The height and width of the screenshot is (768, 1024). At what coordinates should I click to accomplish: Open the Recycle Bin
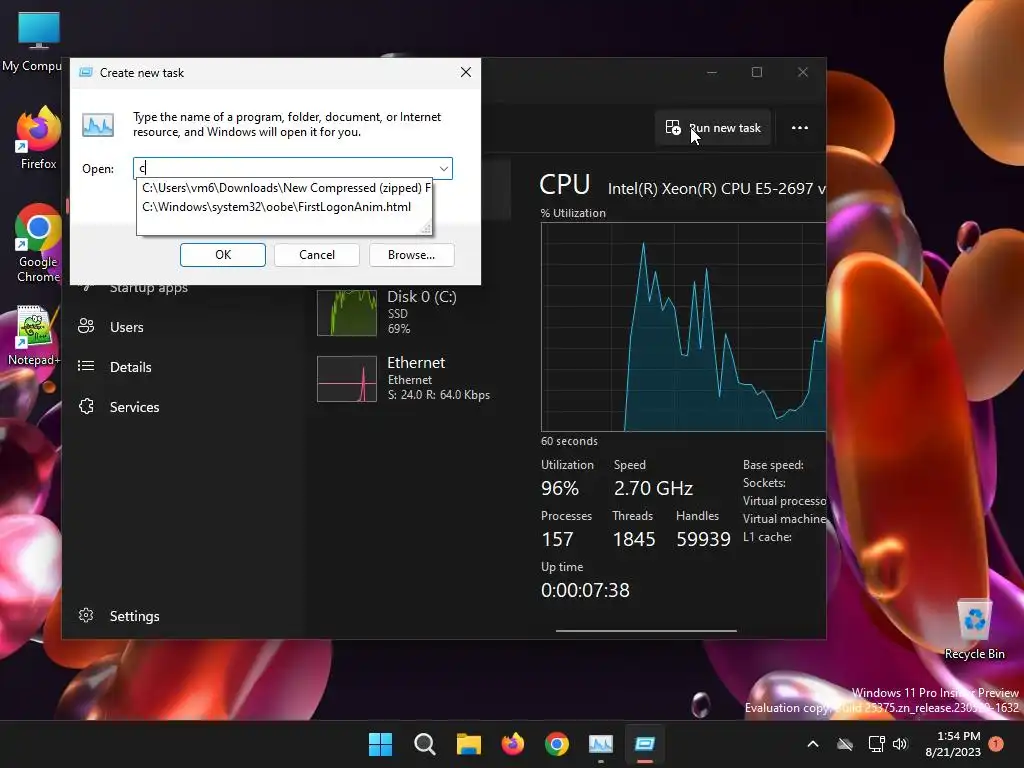pyautogui.click(x=974, y=628)
